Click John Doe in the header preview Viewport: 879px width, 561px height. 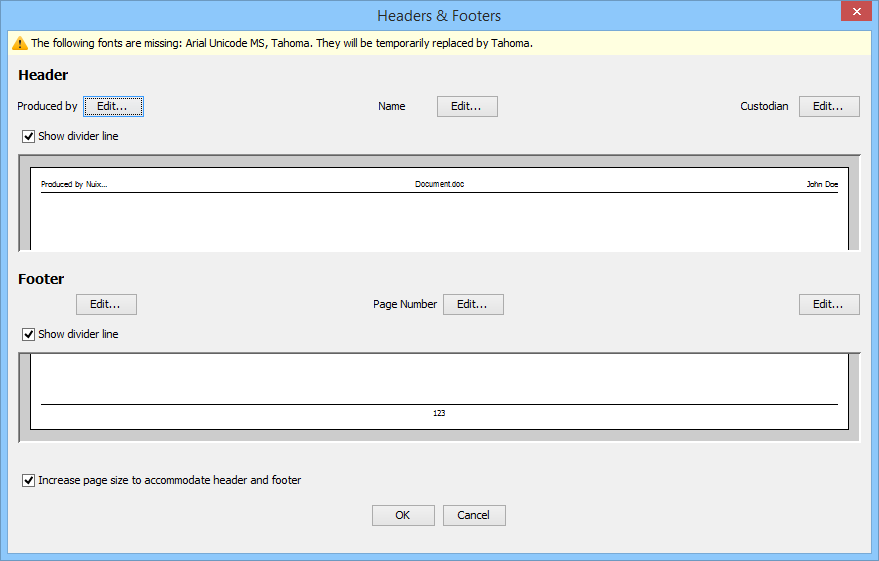coord(822,185)
